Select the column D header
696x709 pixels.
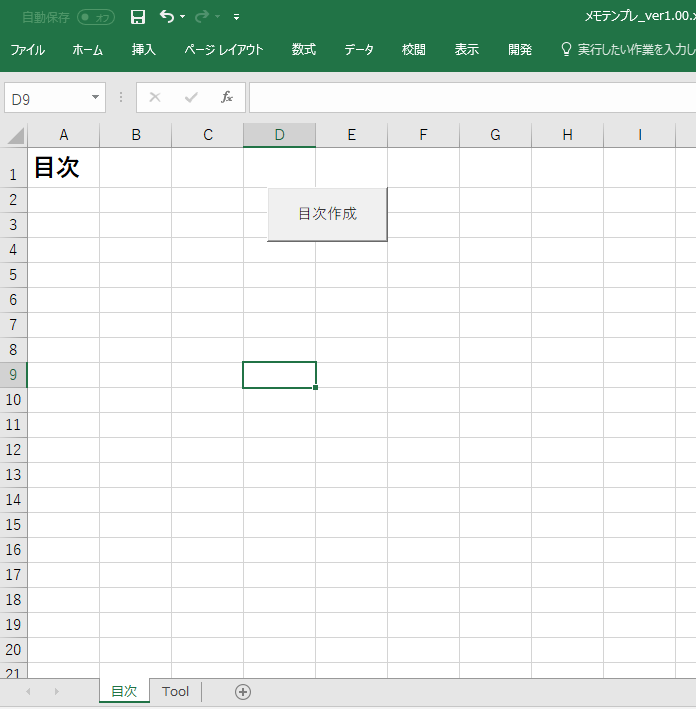279,135
